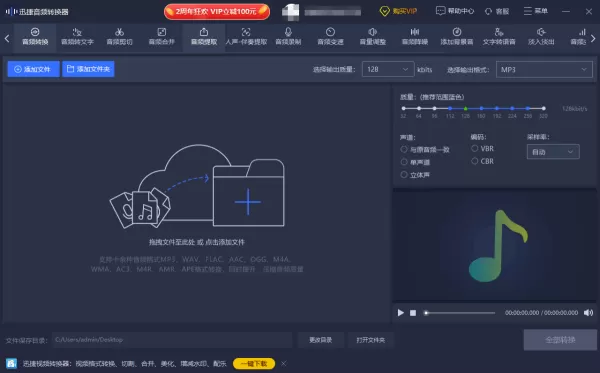Viewport: 600px width, 373px height.
Task: Open the 音频变速 speed change tool
Action: (330, 37)
